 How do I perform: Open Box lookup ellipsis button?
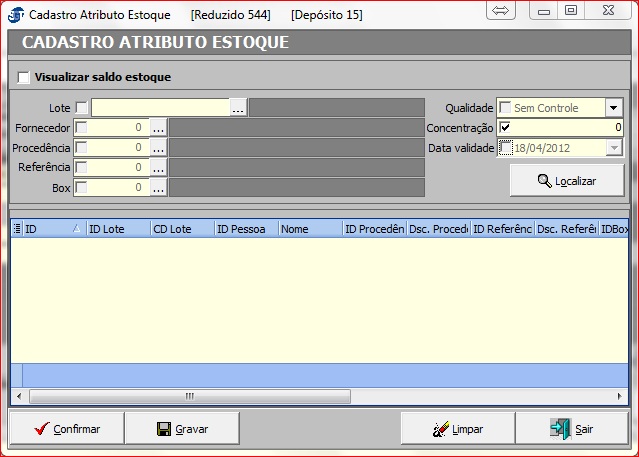point(158,187)
